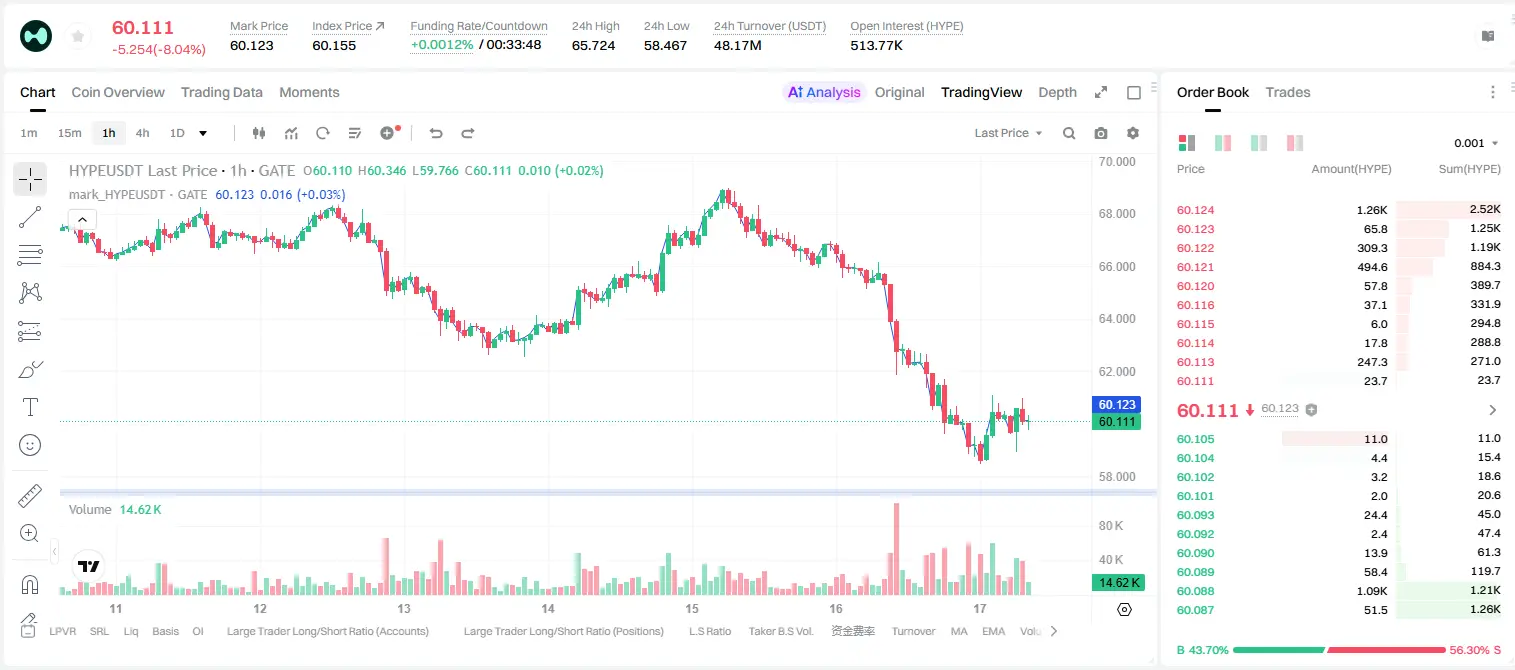Open the Last Price dropdown
Viewport: 1515px width, 670px height.
coord(1008,133)
